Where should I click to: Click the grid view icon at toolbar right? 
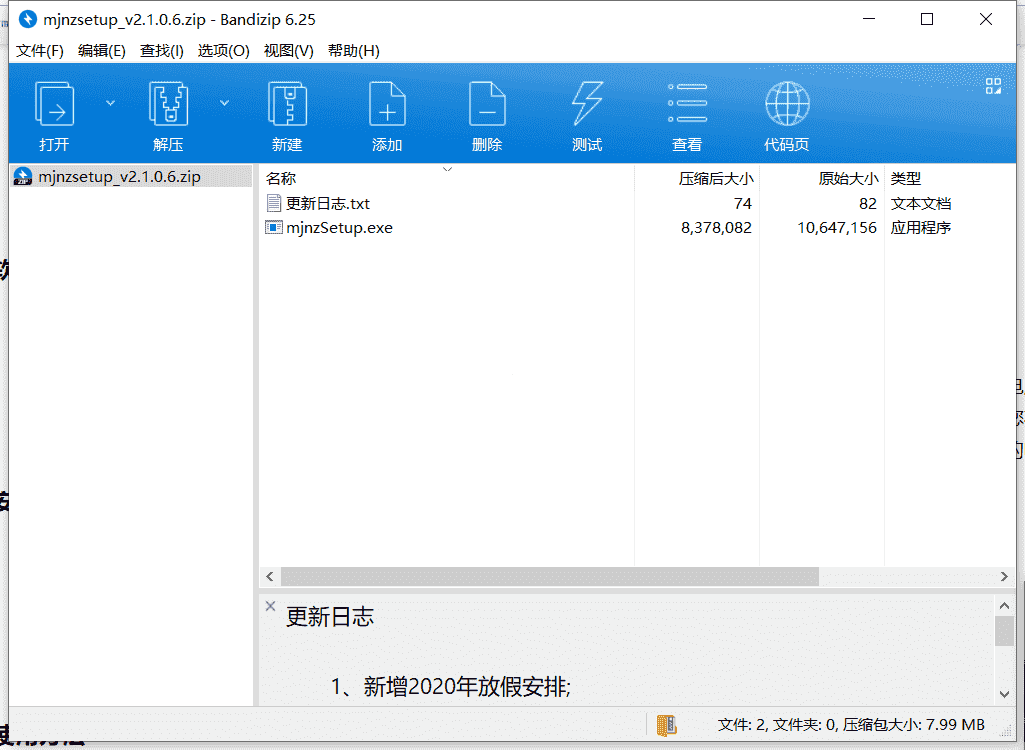[x=994, y=86]
